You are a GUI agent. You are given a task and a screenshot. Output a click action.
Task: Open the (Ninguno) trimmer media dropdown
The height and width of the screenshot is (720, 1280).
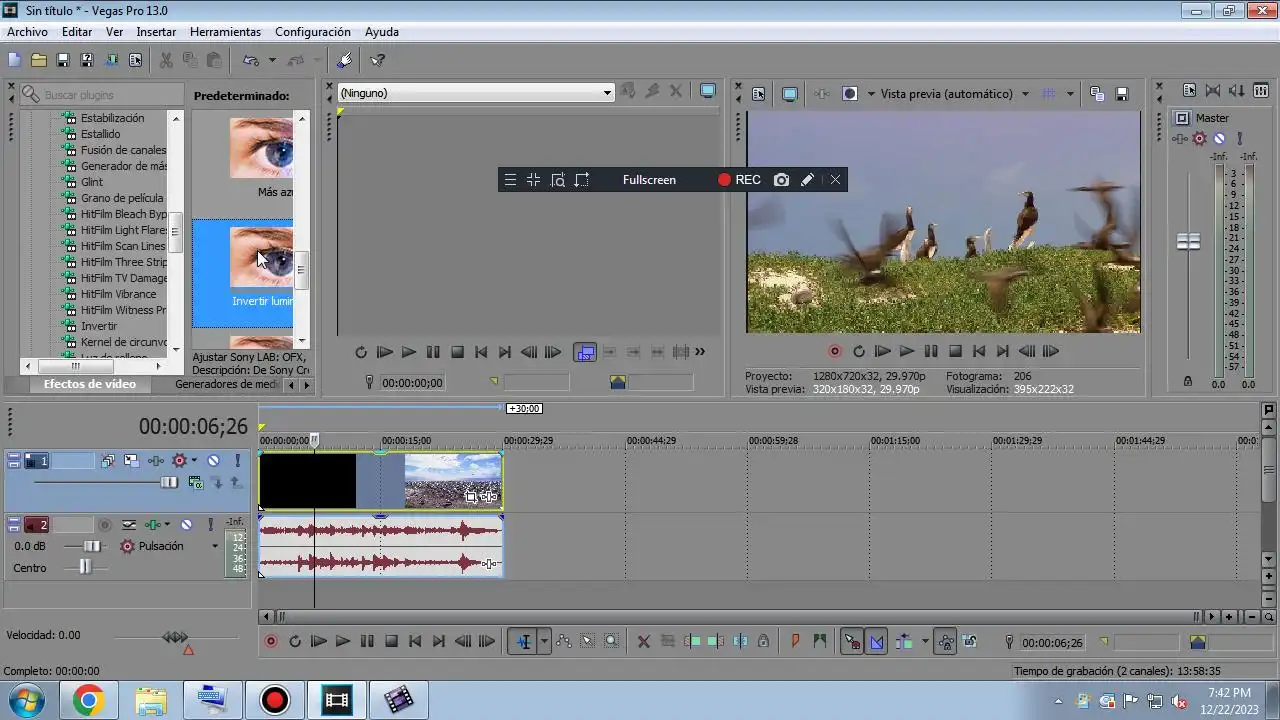[606, 93]
